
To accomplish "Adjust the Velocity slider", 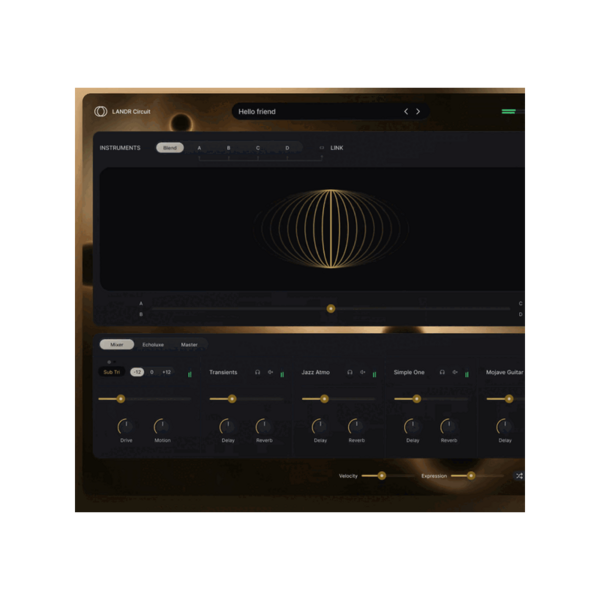I will click(388, 476).
